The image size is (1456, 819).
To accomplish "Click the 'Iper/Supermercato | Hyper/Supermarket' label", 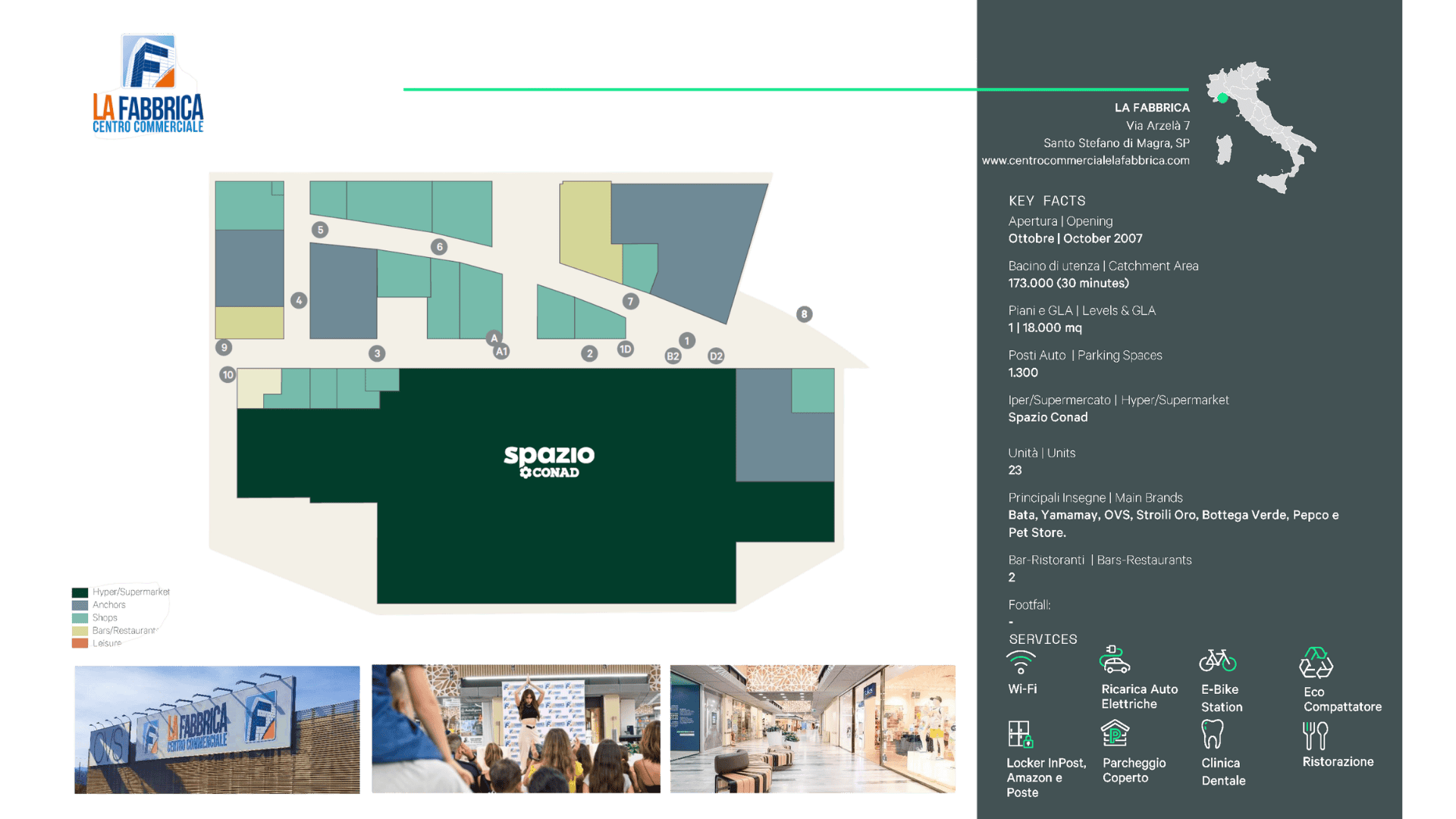I will pos(1119,400).
